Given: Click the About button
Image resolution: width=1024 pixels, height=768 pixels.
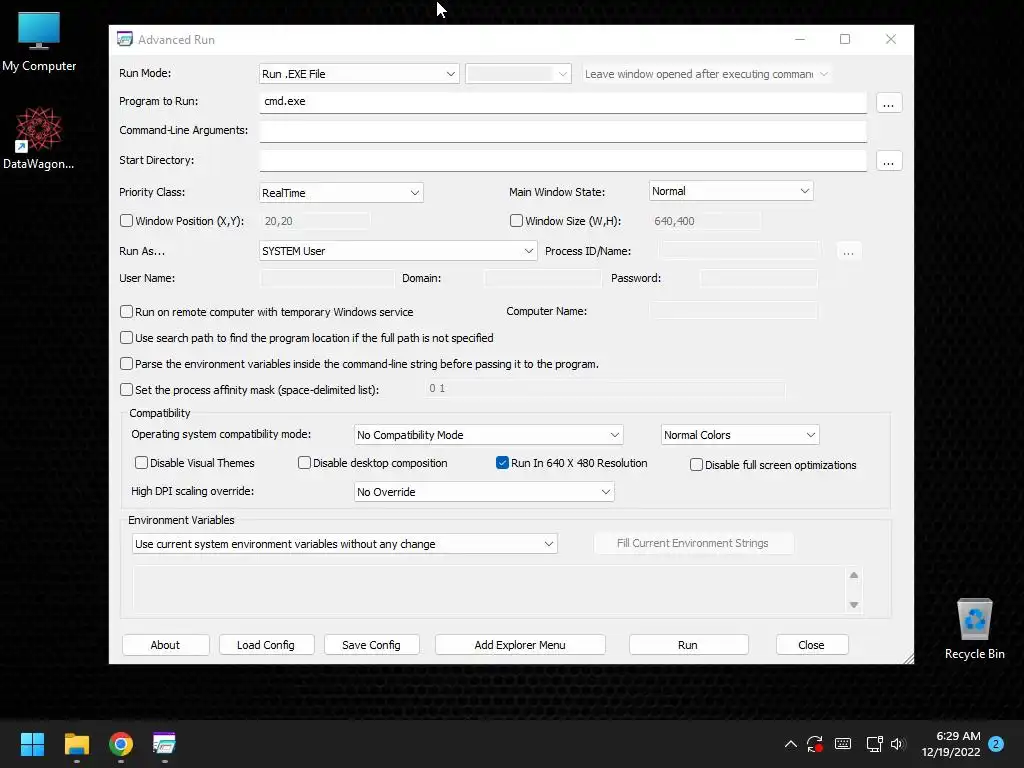Looking at the screenshot, I should pyautogui.click(x=165, y=645).
